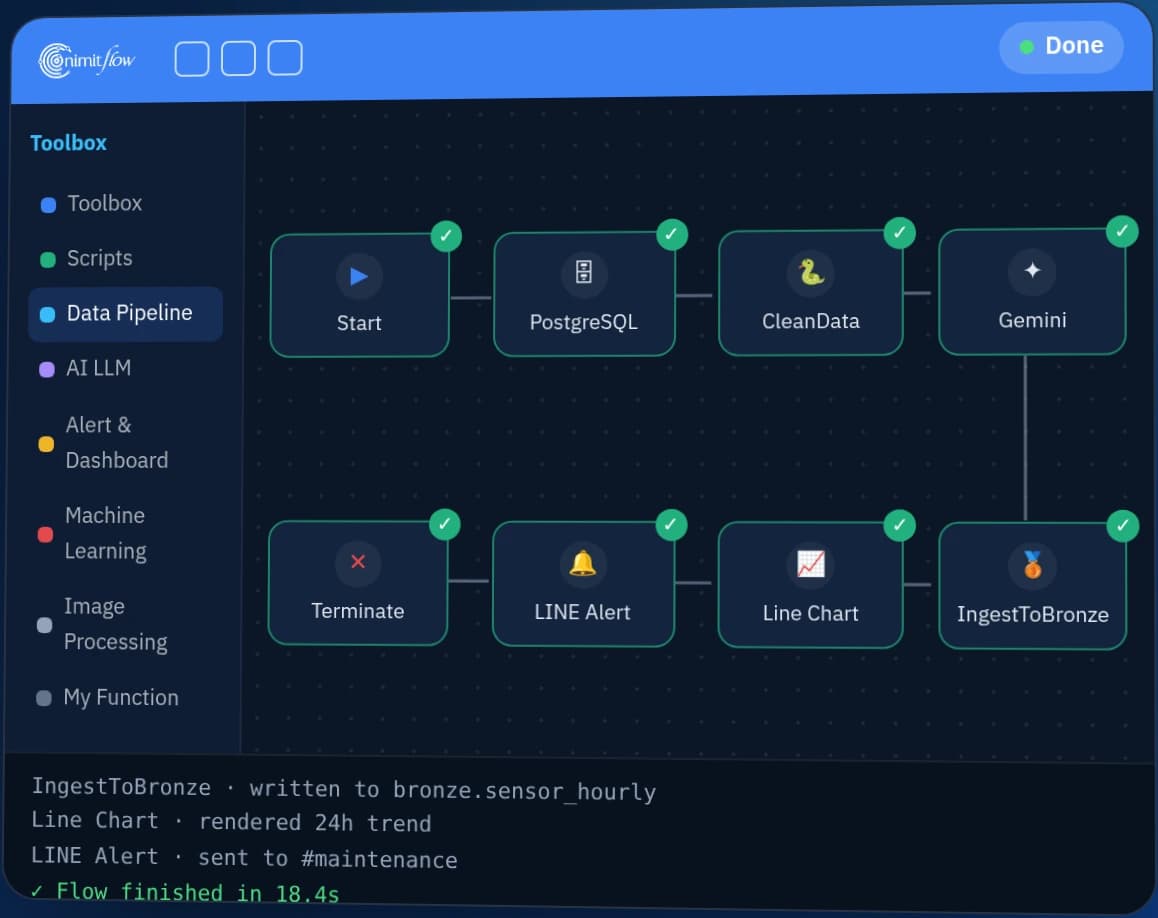Click the LINE Alert bell icon

[x=583, y=564]
